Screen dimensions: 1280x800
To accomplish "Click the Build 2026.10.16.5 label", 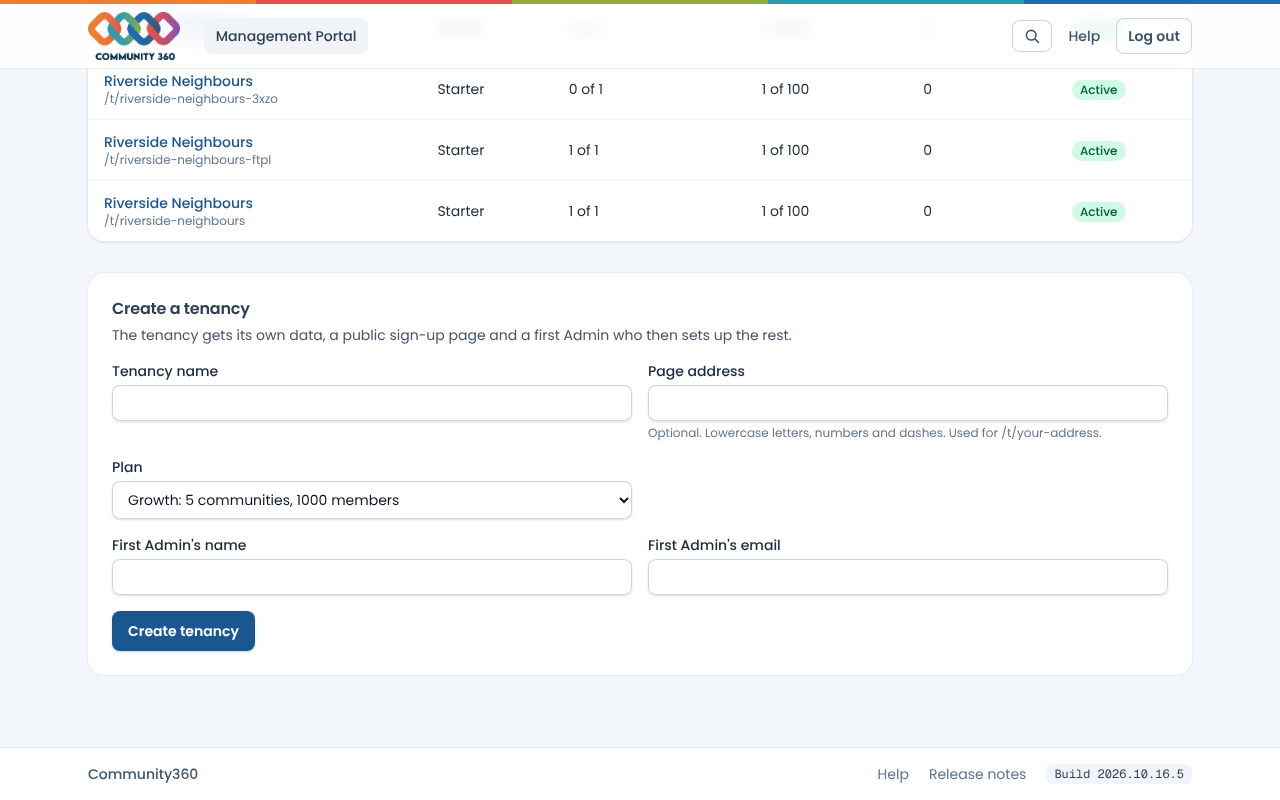I will pyautogui.click(x=1119, y=774).
